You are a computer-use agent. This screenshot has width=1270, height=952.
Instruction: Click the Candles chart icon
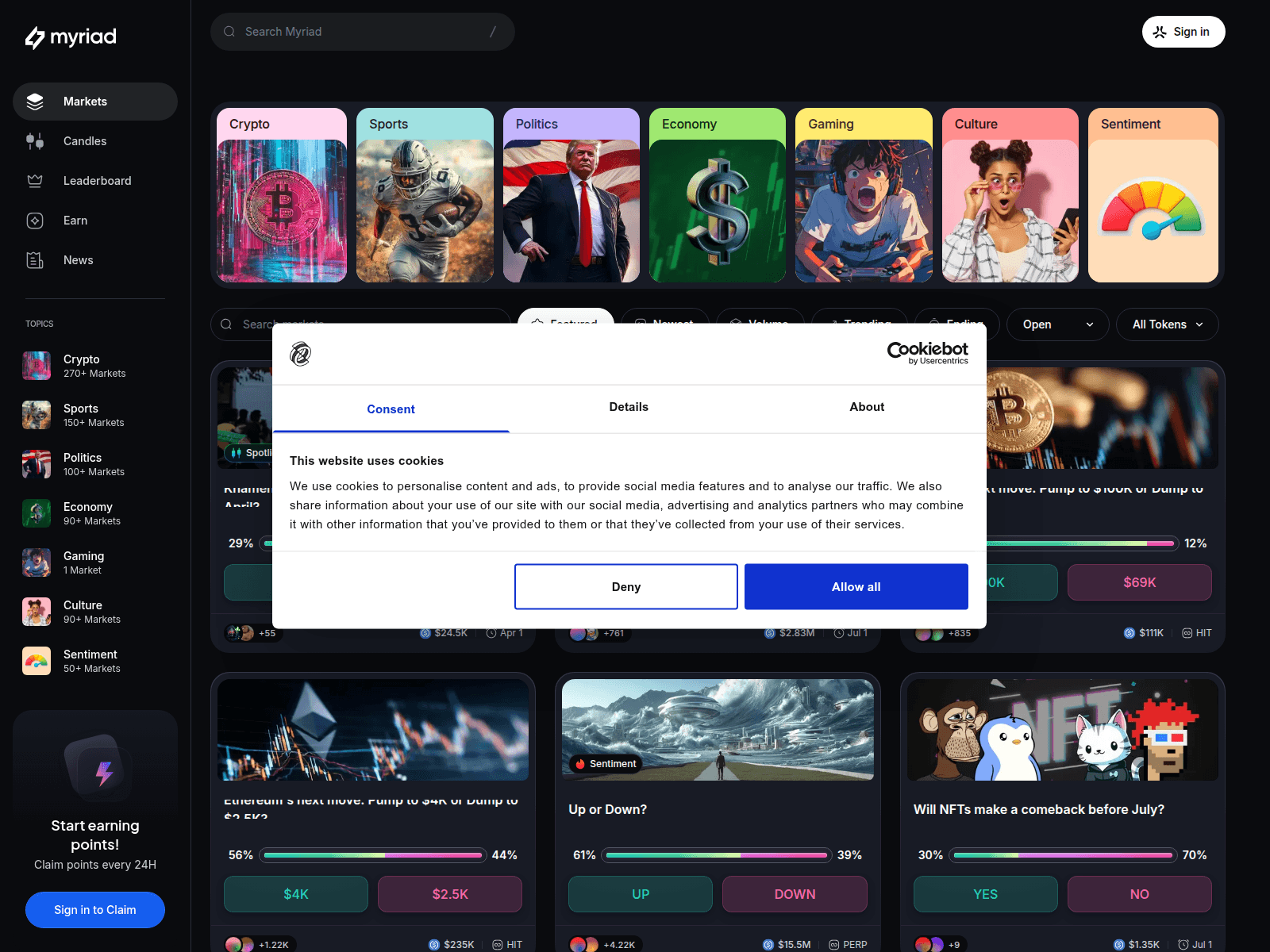click(x=35, y=141)
